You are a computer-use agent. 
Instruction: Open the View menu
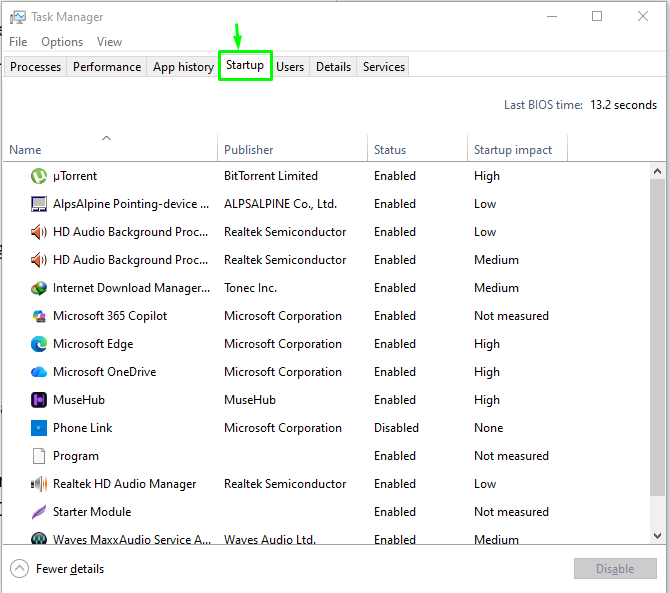click(x=109, y=42)
